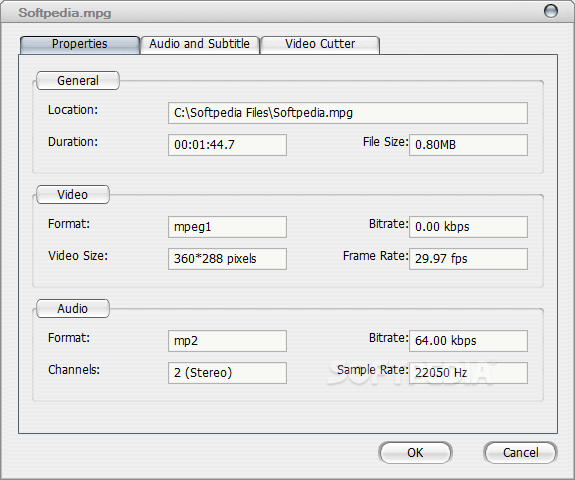The height and width of the screenshot is (480, 575).
Task: Dismiss the dialog with Cancel
Action: tap(520, 453)
